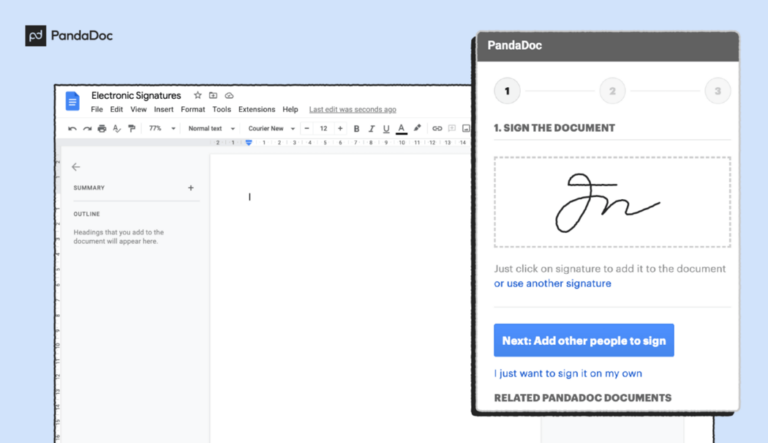Check the cloud save status icon
The width and height of the screenshot is (768, 443).
pos(229,95)
